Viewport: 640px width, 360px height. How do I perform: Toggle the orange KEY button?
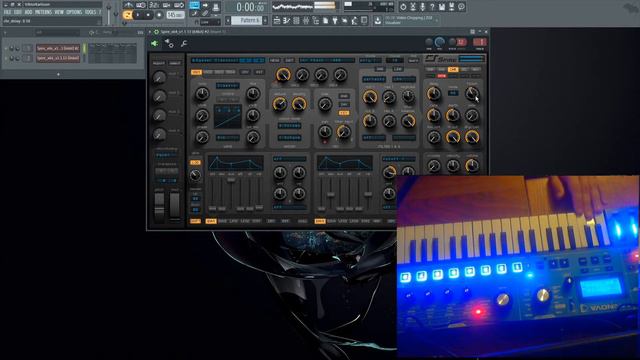(344, 113)
